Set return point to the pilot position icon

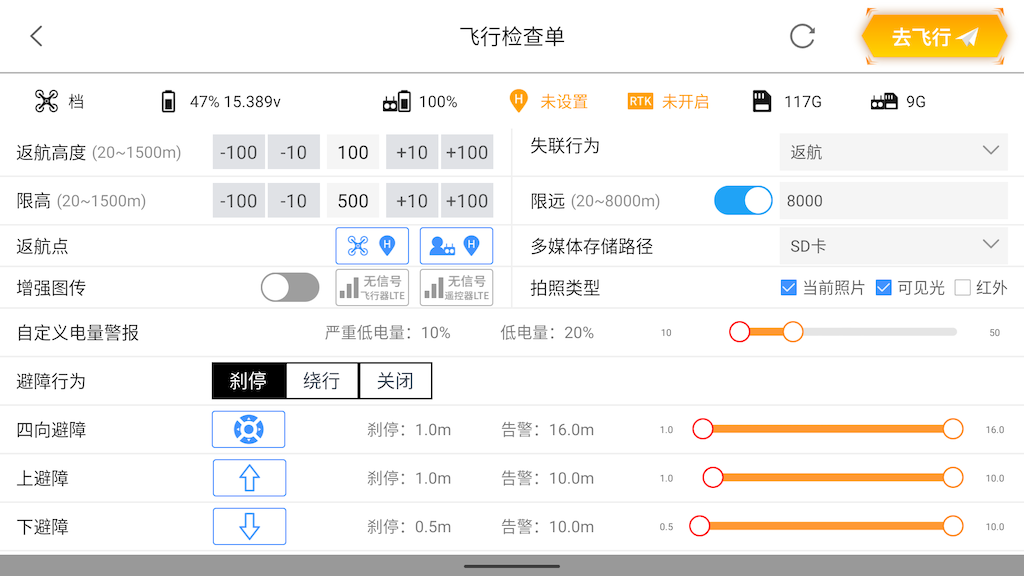[456, 245]
